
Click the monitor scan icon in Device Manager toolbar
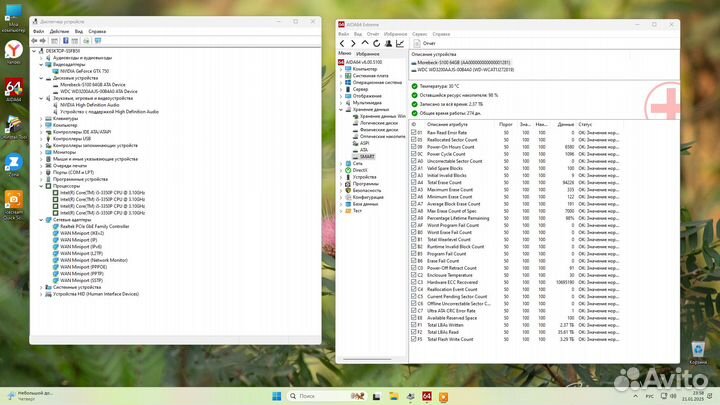click(x=98, y=41)
